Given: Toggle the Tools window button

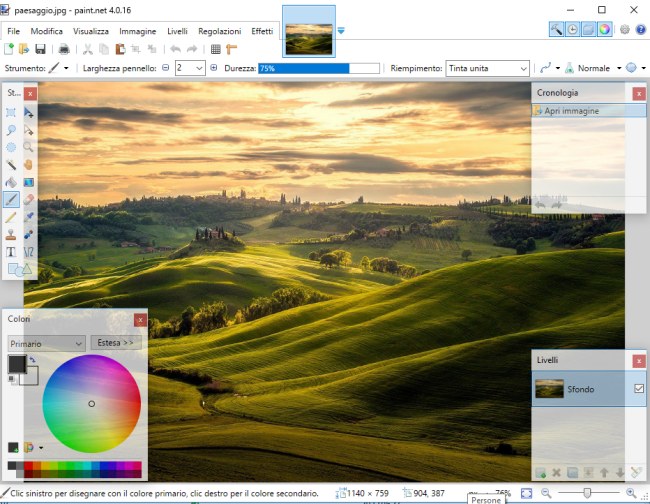Looking at the screenshot, I should [556, 29].
